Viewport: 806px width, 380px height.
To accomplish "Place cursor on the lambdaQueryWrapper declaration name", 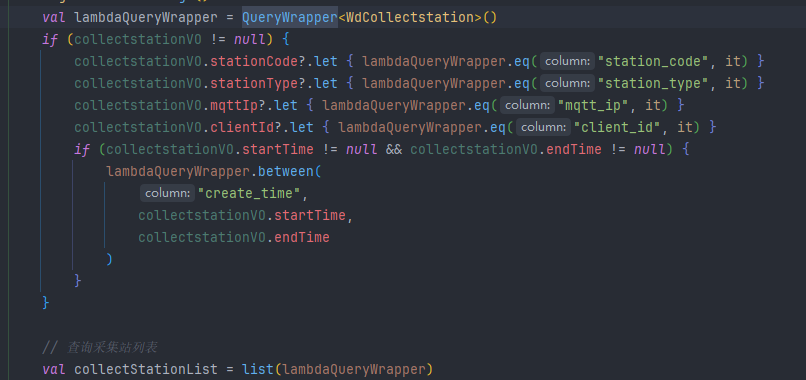I will (146, 17).
